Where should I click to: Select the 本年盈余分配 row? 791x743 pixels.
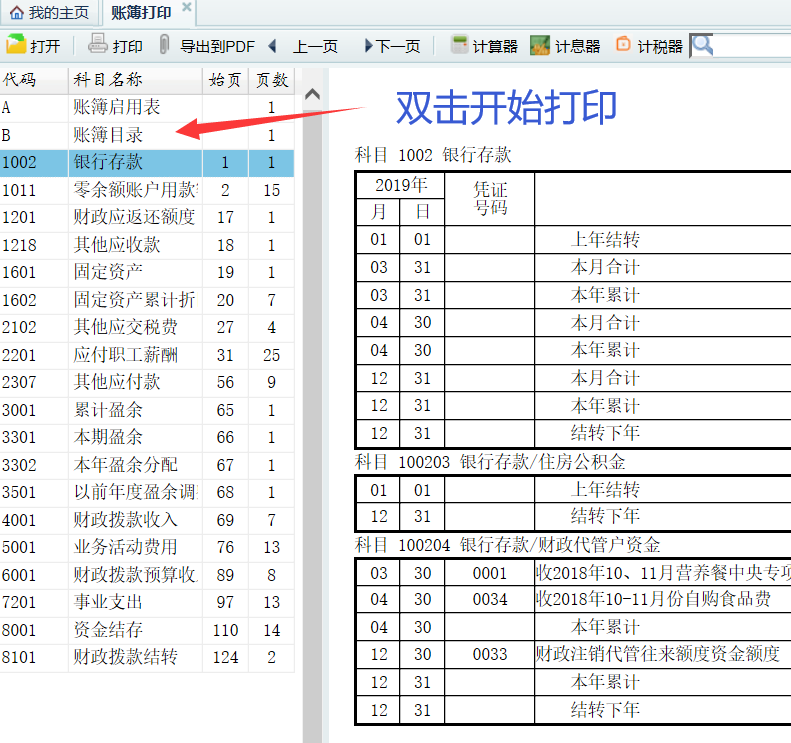tap(147, 465)
